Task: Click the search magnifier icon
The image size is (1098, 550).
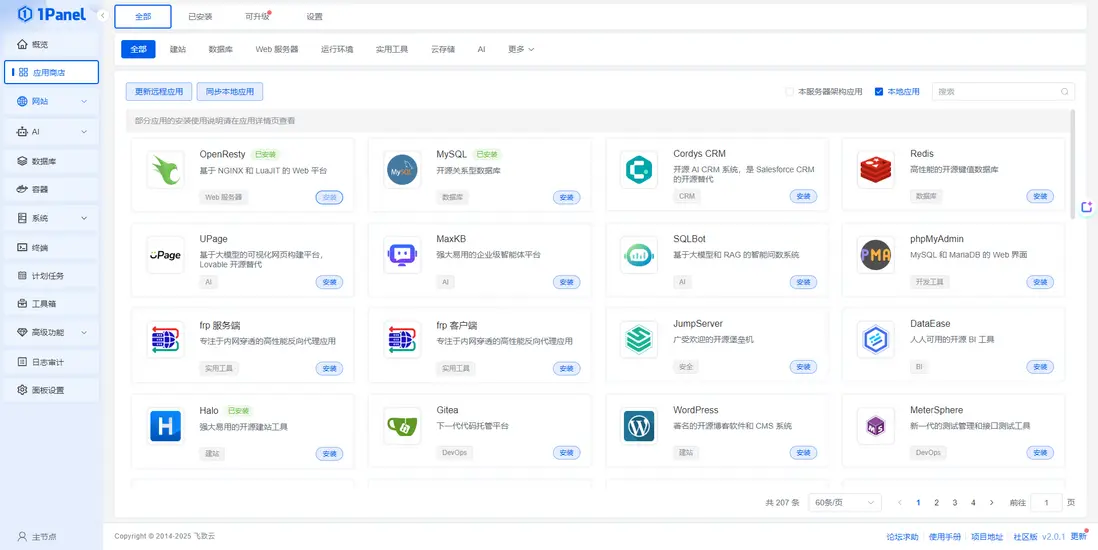Action: 1064,92
